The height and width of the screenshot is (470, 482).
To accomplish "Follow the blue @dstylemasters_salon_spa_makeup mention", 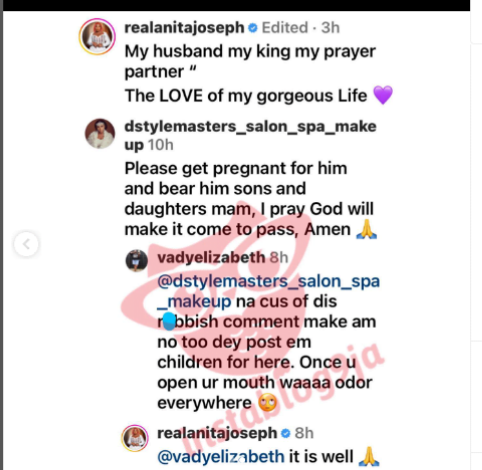I will click(x=268, y=291).
